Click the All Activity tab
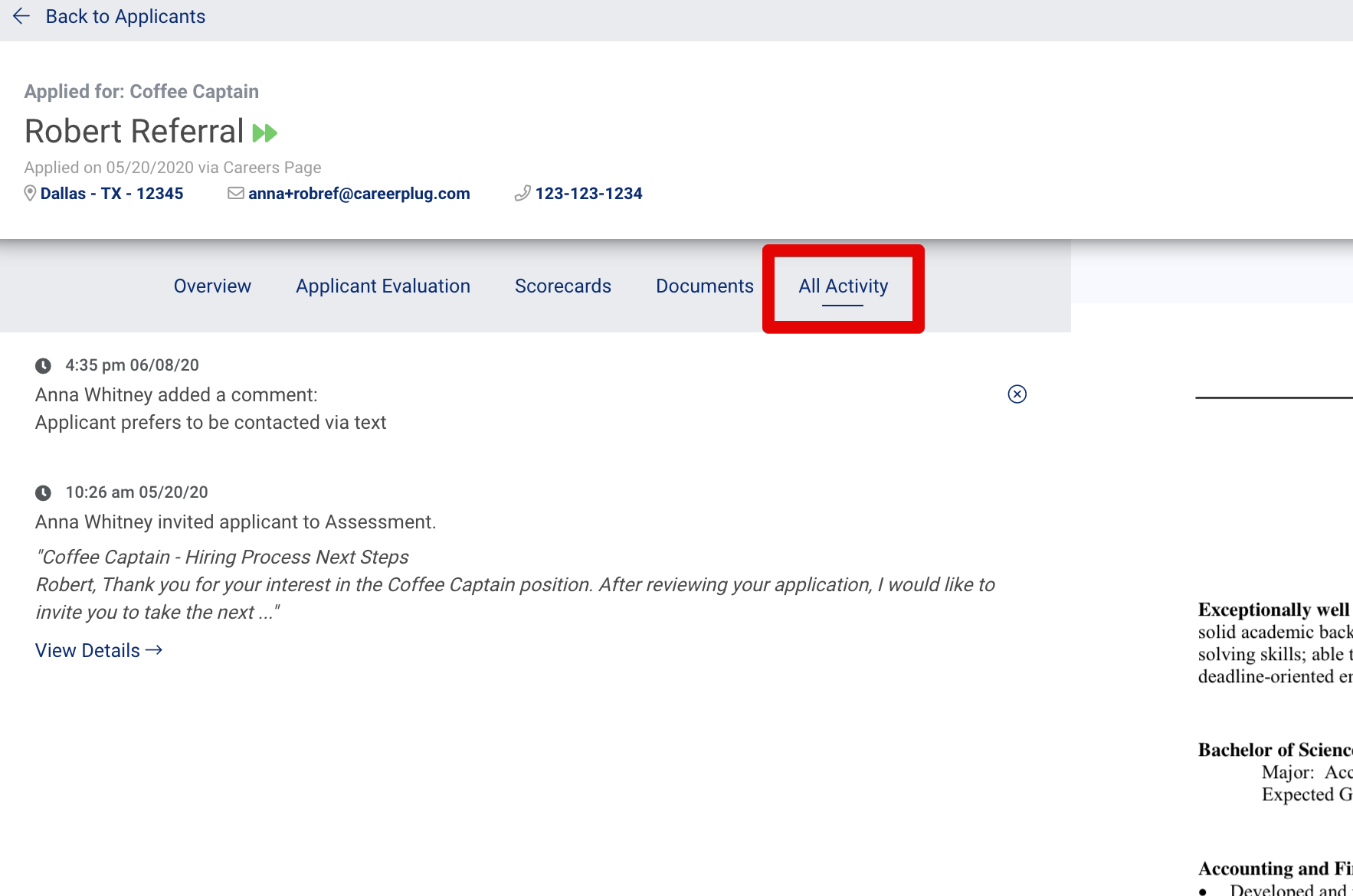Viewport: 1353px width, 896px height. coord(843,286)
